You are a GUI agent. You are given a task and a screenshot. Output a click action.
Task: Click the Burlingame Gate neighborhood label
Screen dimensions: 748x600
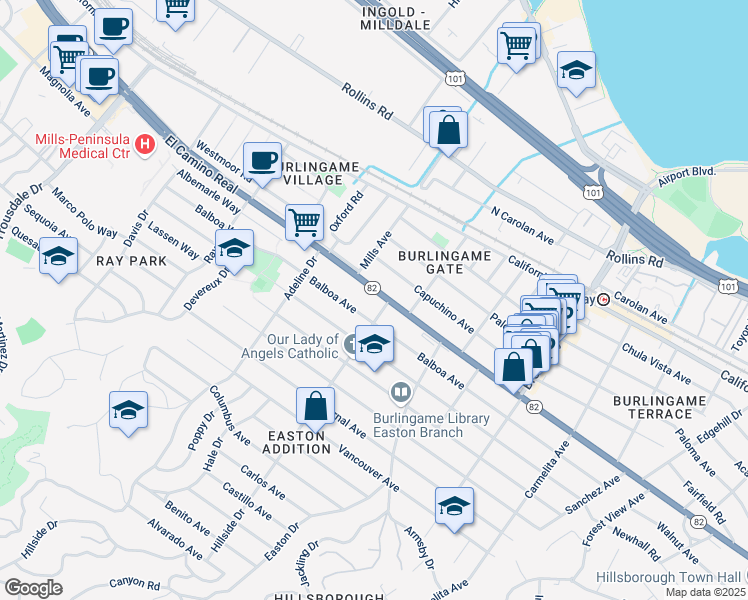coord(444,262)
